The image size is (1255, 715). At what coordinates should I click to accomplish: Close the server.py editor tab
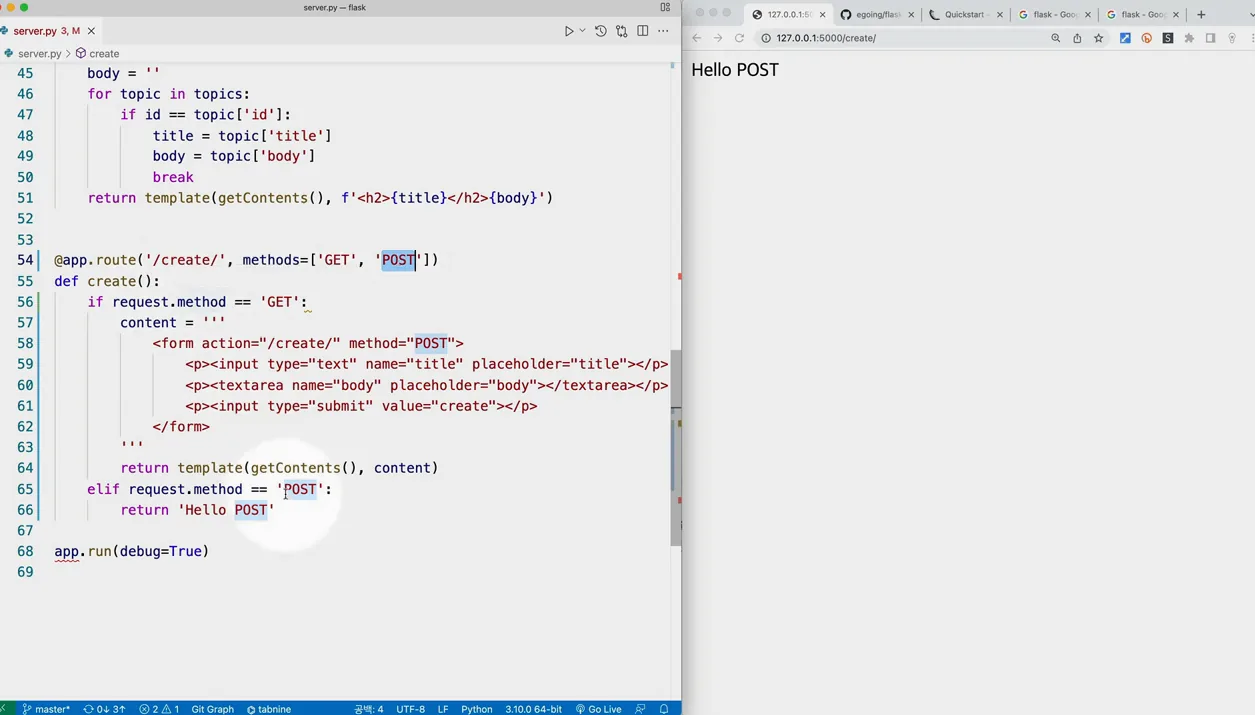coord(92,31)
